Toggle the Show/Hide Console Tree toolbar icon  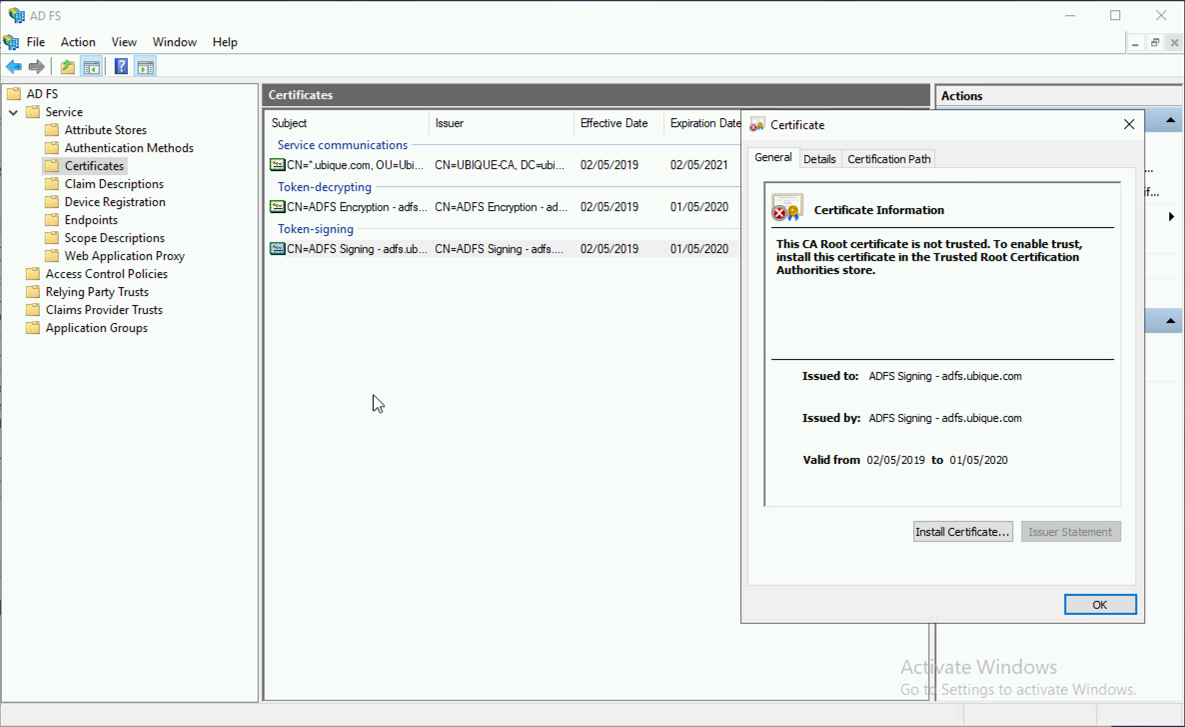pos(91,67)
